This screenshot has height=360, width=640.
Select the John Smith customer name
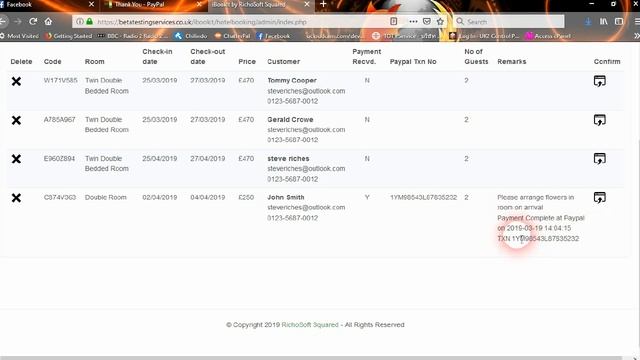(x=286, y=197)
